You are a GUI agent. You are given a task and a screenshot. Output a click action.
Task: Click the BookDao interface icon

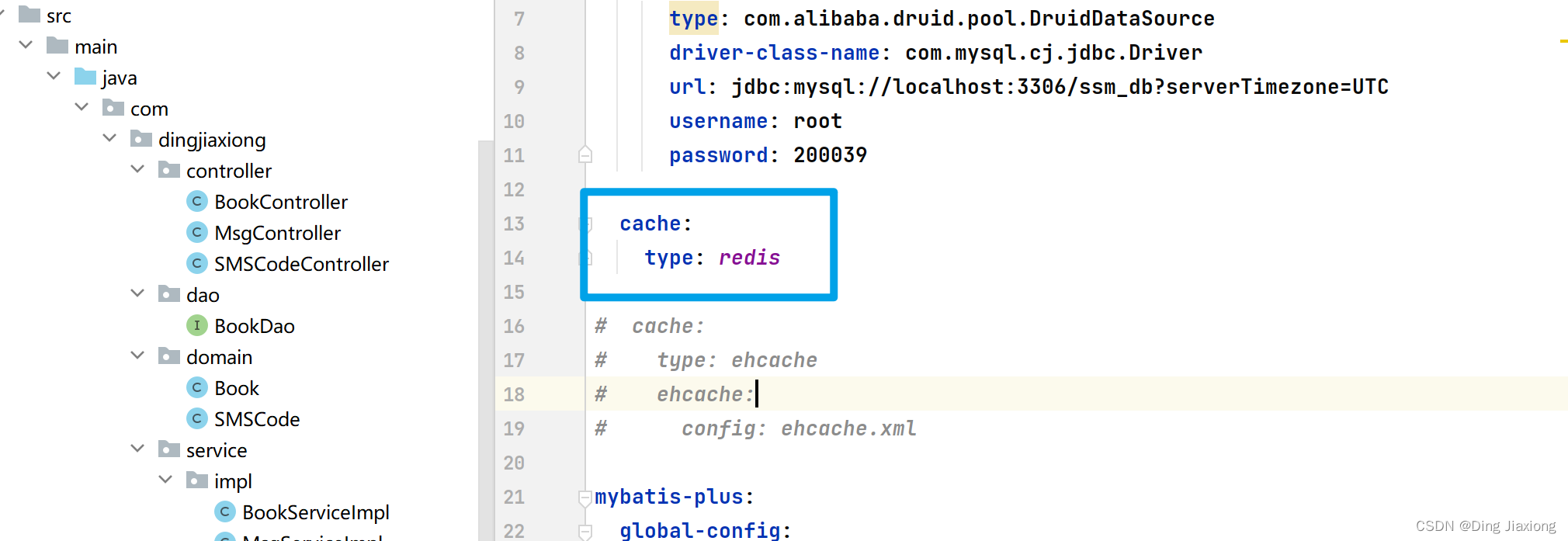197,326
